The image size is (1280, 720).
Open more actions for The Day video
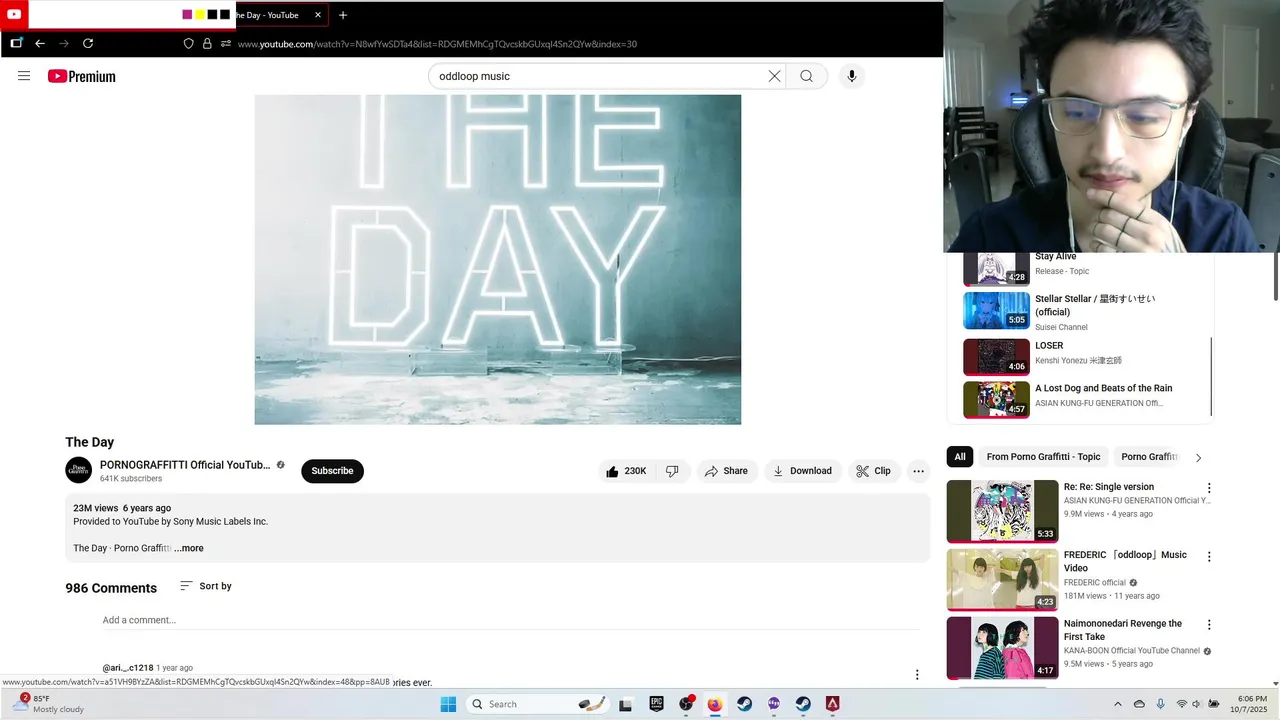(x=918, y=471)
